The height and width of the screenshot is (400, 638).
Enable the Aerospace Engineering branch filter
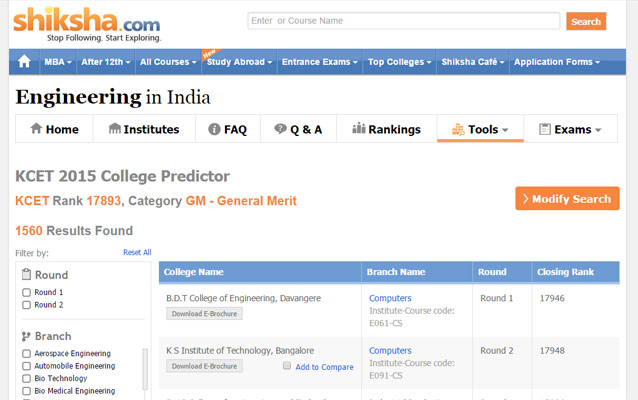click(x=27, y=354)
